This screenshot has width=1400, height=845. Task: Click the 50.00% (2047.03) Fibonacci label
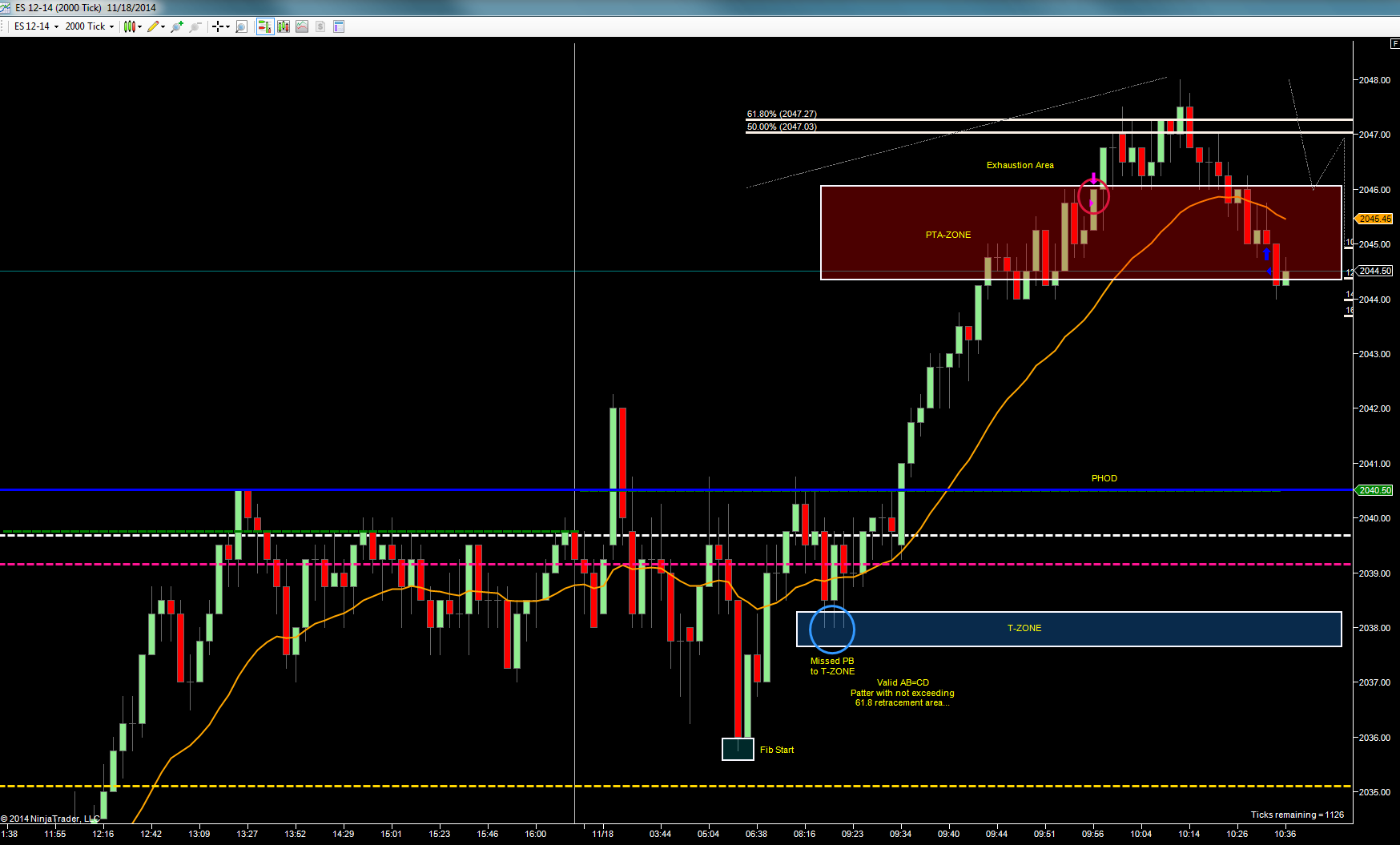coord(782,127)
